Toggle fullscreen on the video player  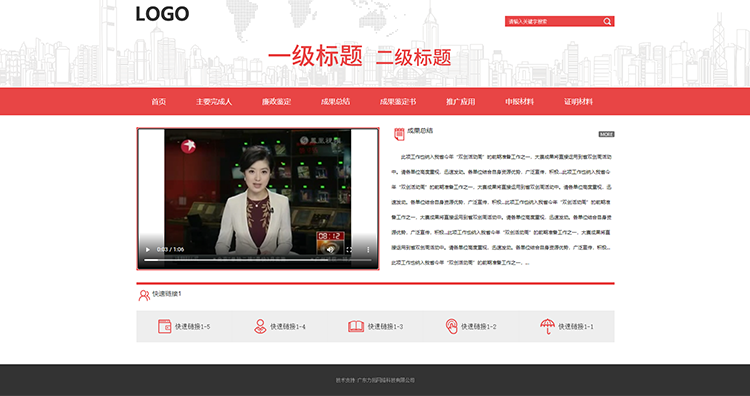[x=349, y=249]
